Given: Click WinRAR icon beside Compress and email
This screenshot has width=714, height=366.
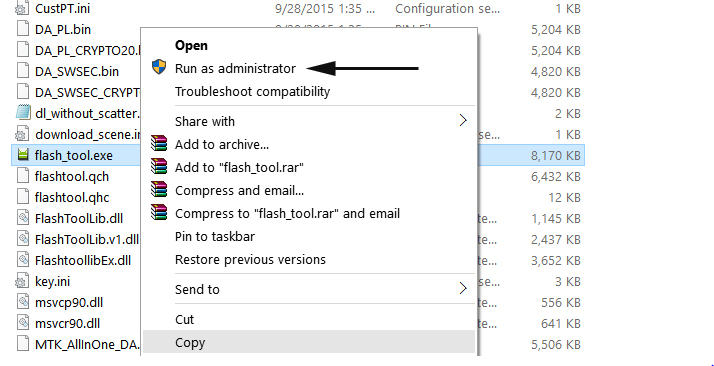Looking at the screenshot, I should point(159,189).
